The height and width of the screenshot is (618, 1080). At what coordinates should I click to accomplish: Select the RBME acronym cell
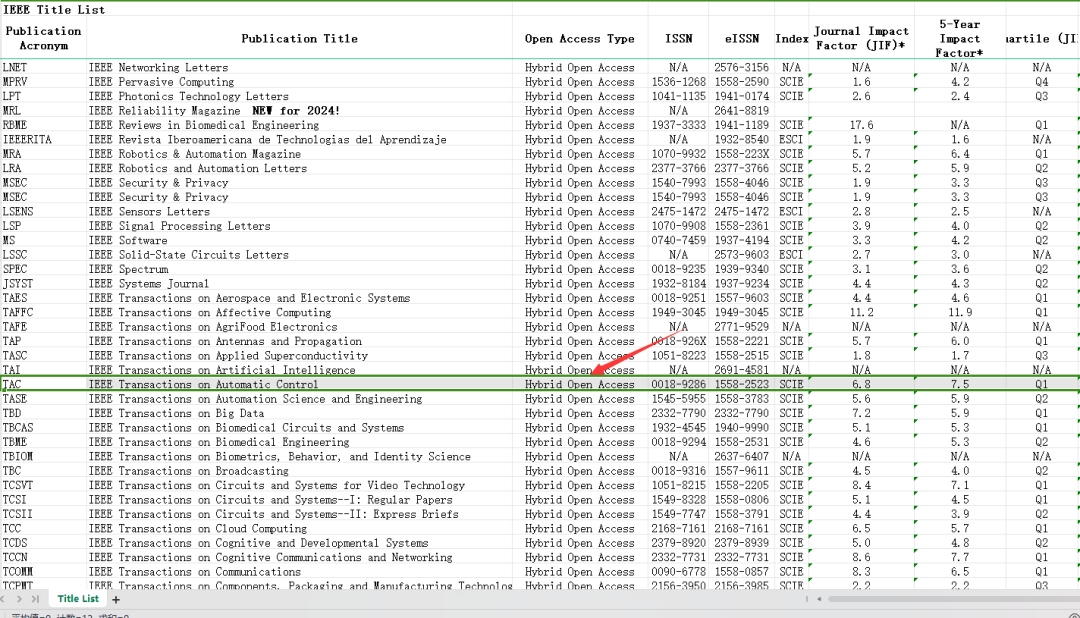[x=43, y=125]
